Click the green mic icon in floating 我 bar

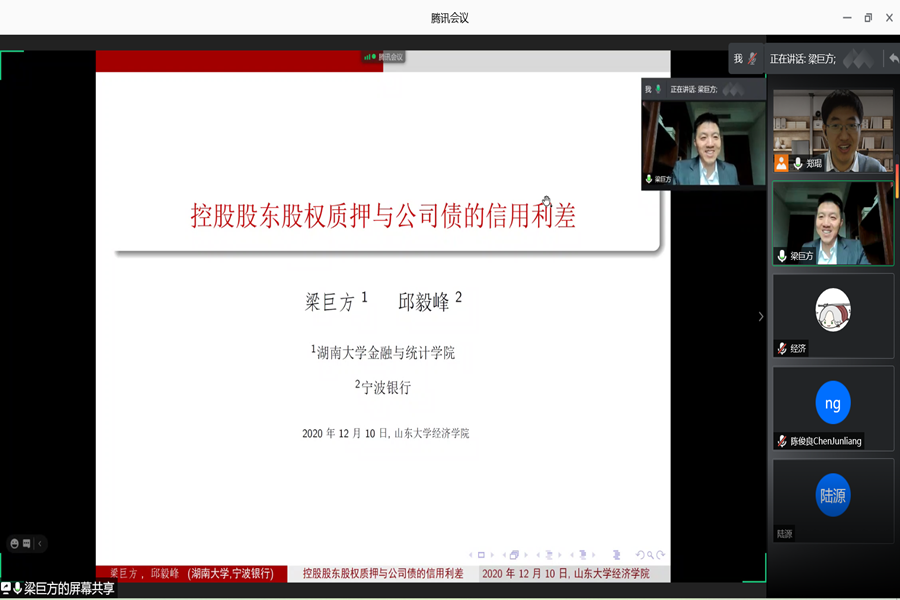[660, 89]
